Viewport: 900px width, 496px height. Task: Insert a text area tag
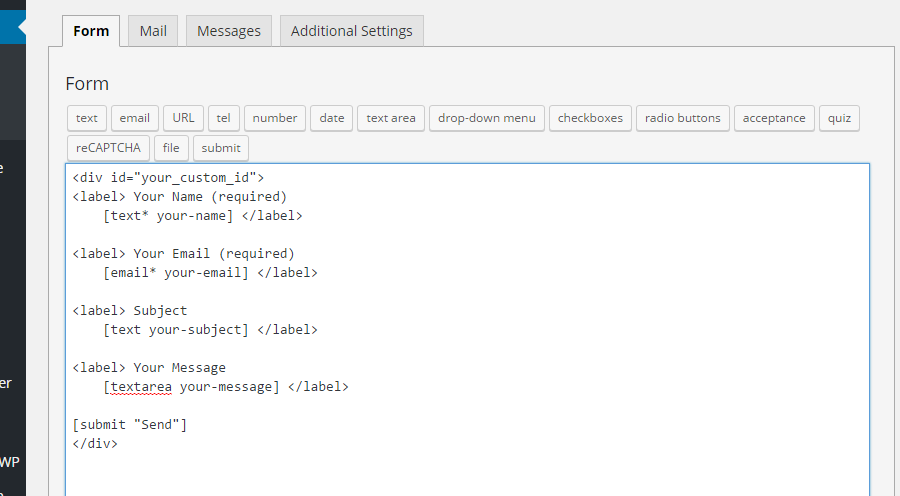391,118
